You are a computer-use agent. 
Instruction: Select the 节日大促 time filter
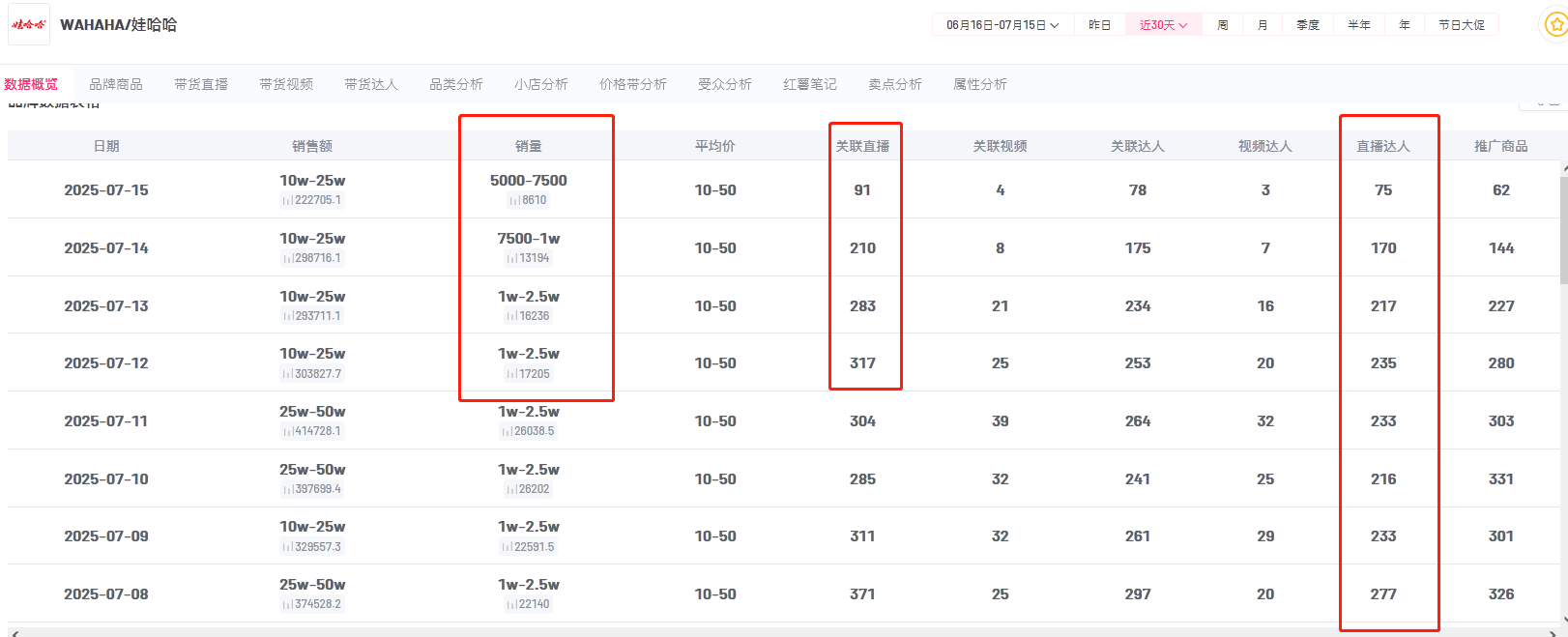[x=1461, y=25]
